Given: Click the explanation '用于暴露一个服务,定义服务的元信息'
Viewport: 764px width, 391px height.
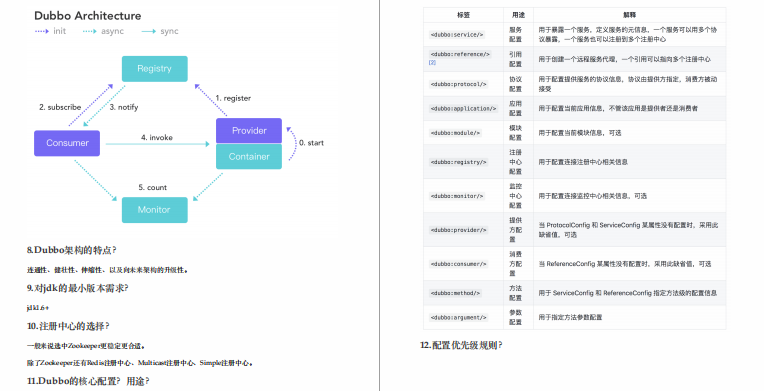Looking at the screenshot, I should pyautogui.click(x=628, y=35).
